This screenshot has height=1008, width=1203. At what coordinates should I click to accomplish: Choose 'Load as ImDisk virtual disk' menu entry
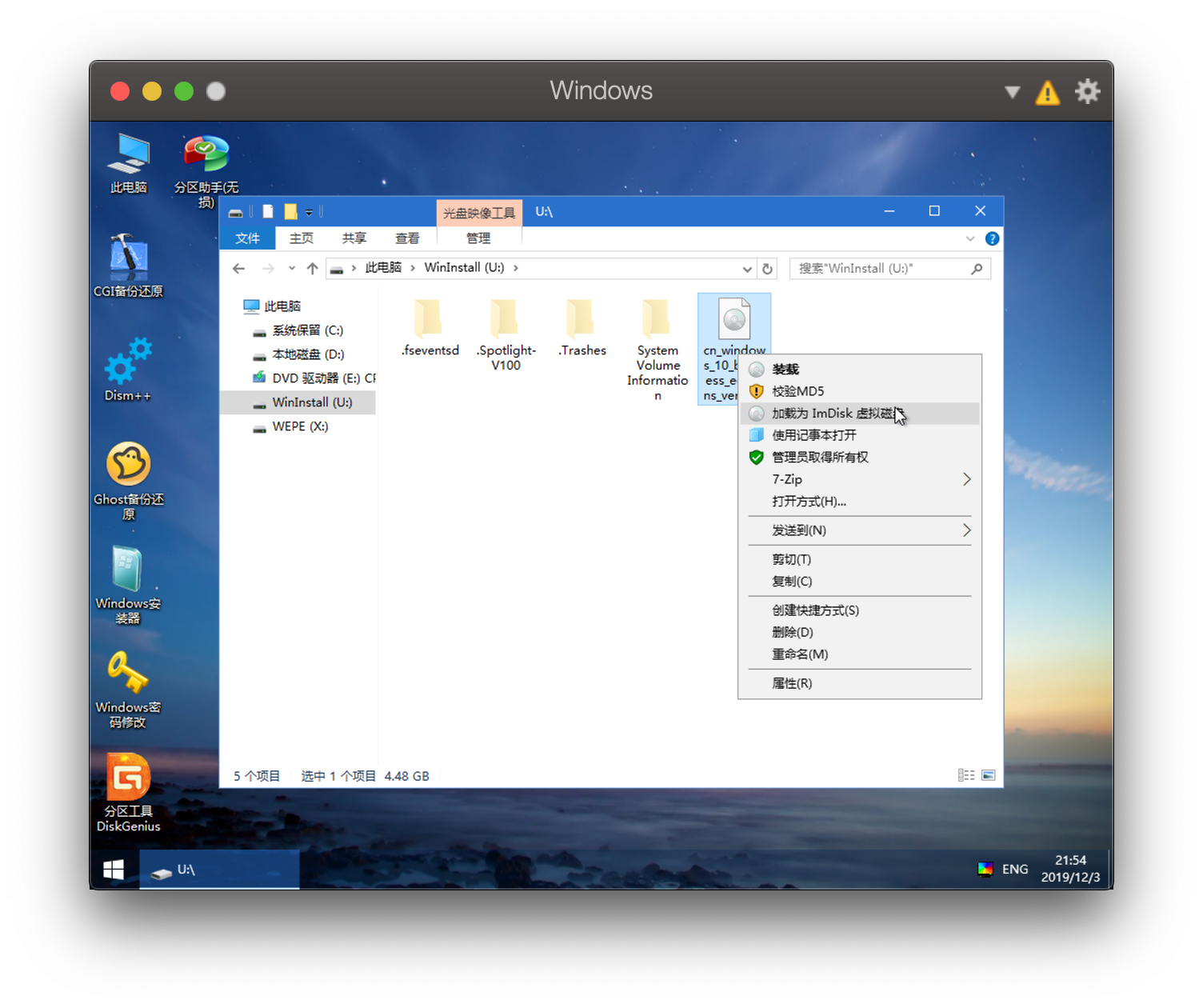(x=832, y=414)
